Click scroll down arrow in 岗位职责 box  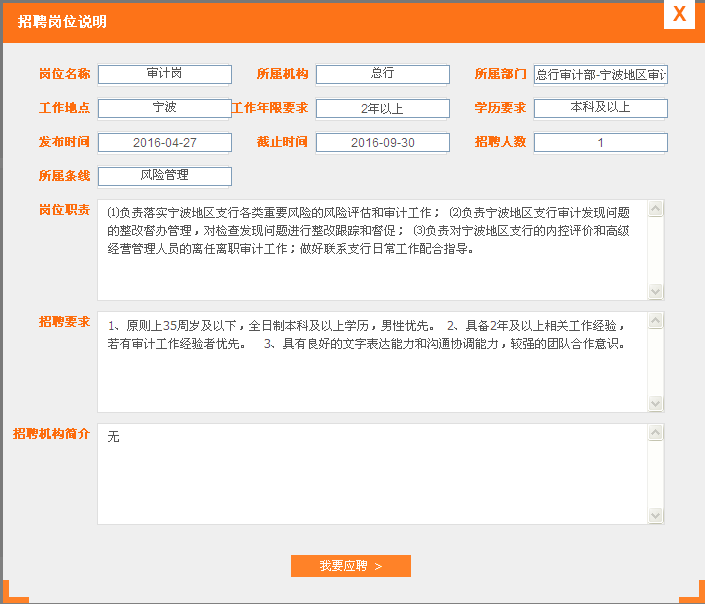(x=656, y=291)
